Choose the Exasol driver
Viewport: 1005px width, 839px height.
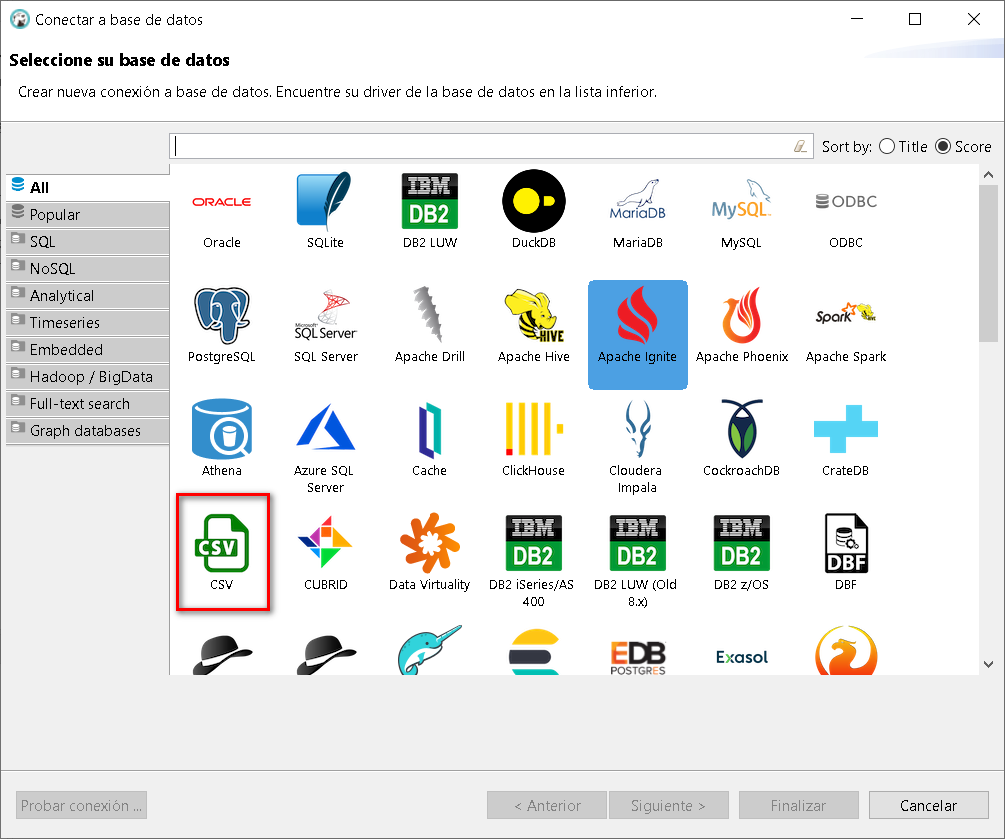tap(742, 657)
